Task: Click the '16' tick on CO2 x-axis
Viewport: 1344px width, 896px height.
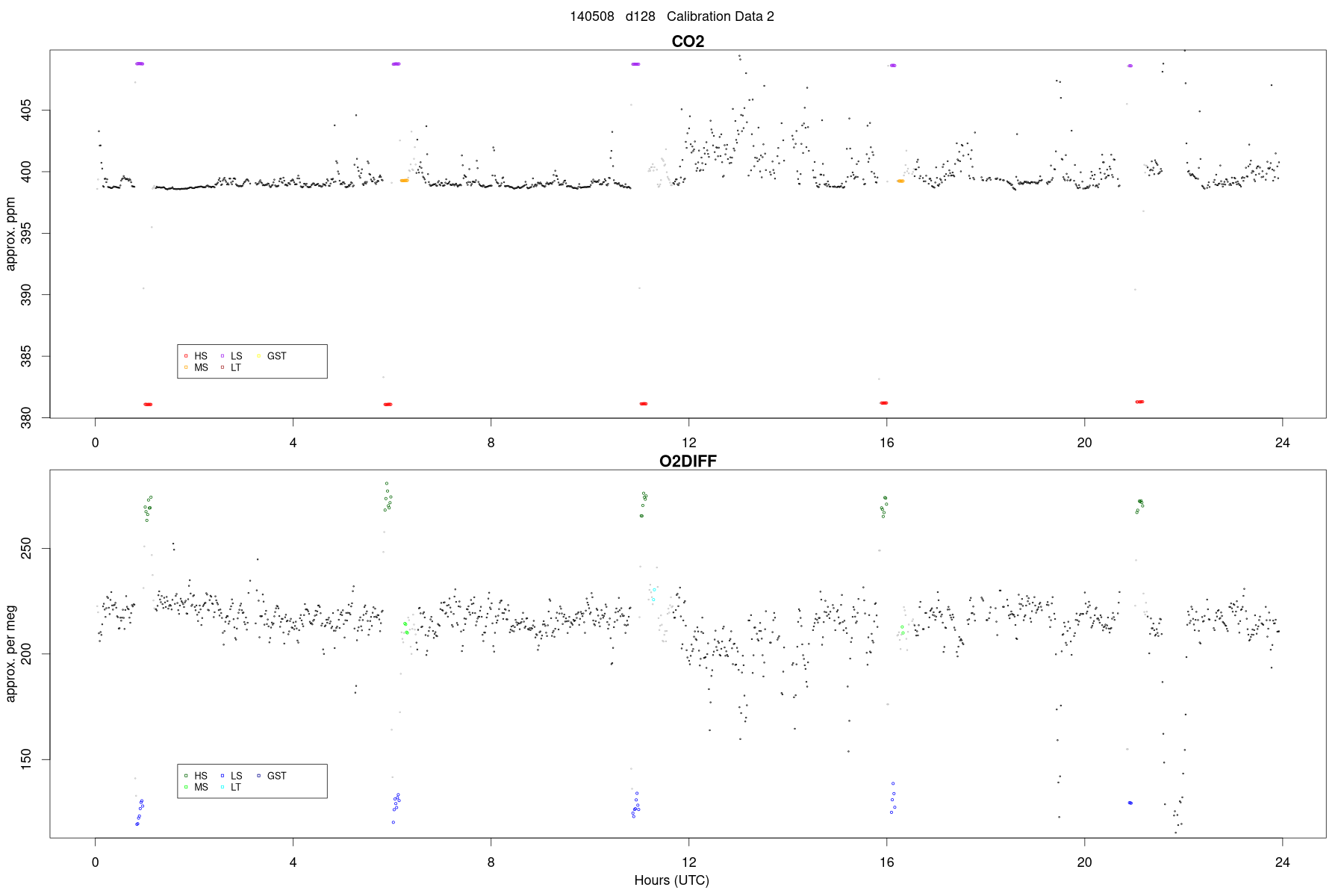Action: 886,443
